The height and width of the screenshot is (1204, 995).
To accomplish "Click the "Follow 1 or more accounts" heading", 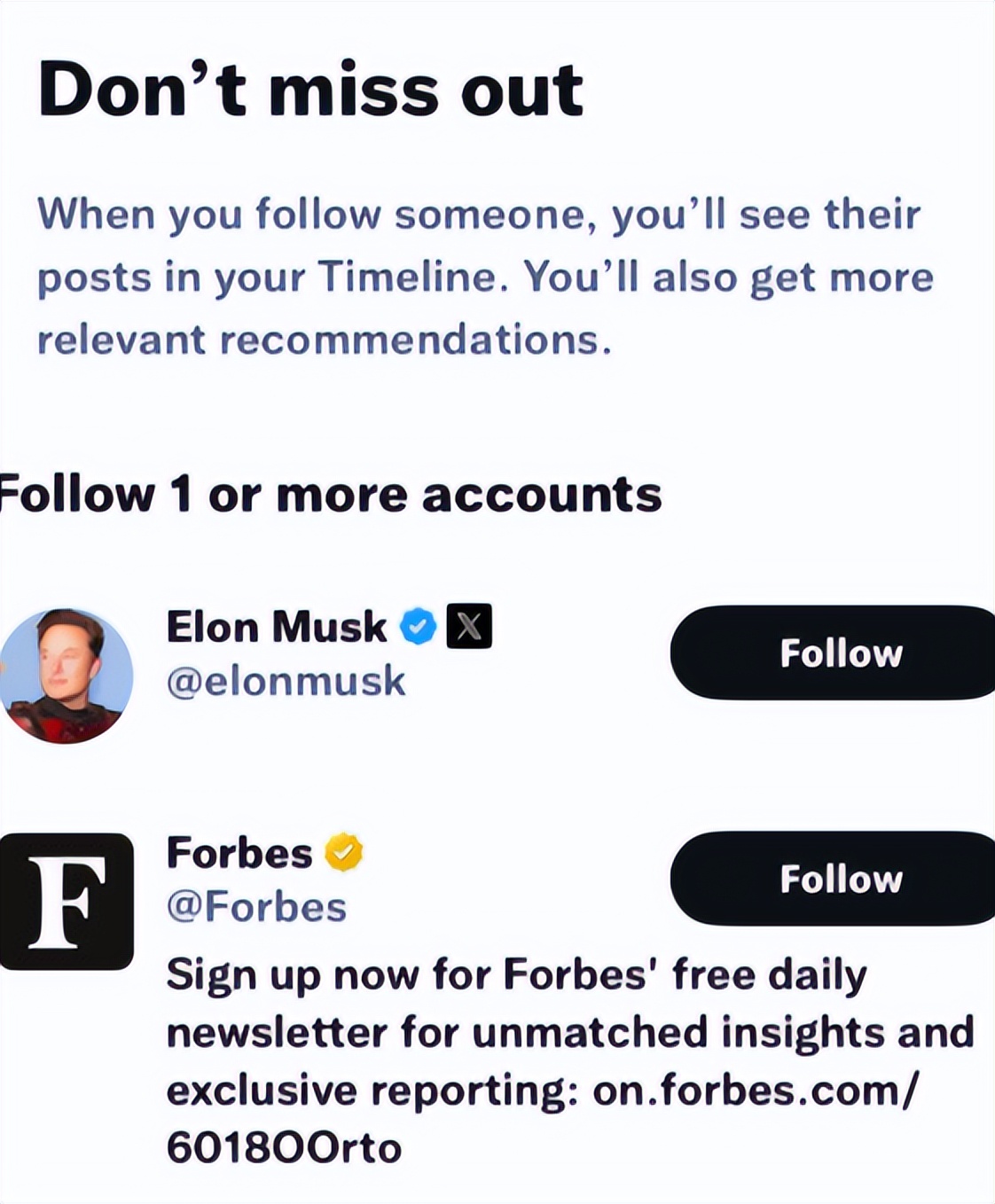I will [x=330, y=494].
